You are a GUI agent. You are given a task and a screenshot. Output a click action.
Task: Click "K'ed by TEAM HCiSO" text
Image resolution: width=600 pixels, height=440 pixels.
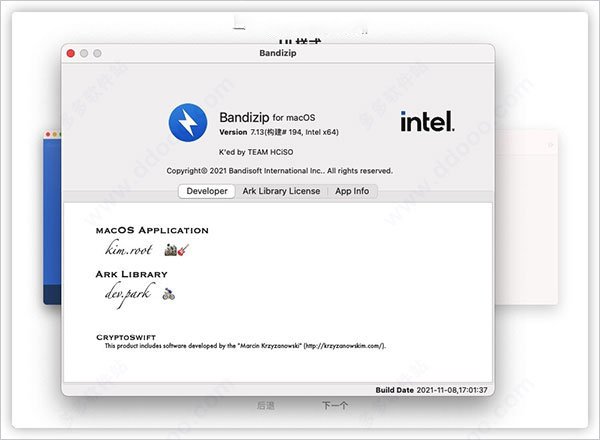(256, 152)
